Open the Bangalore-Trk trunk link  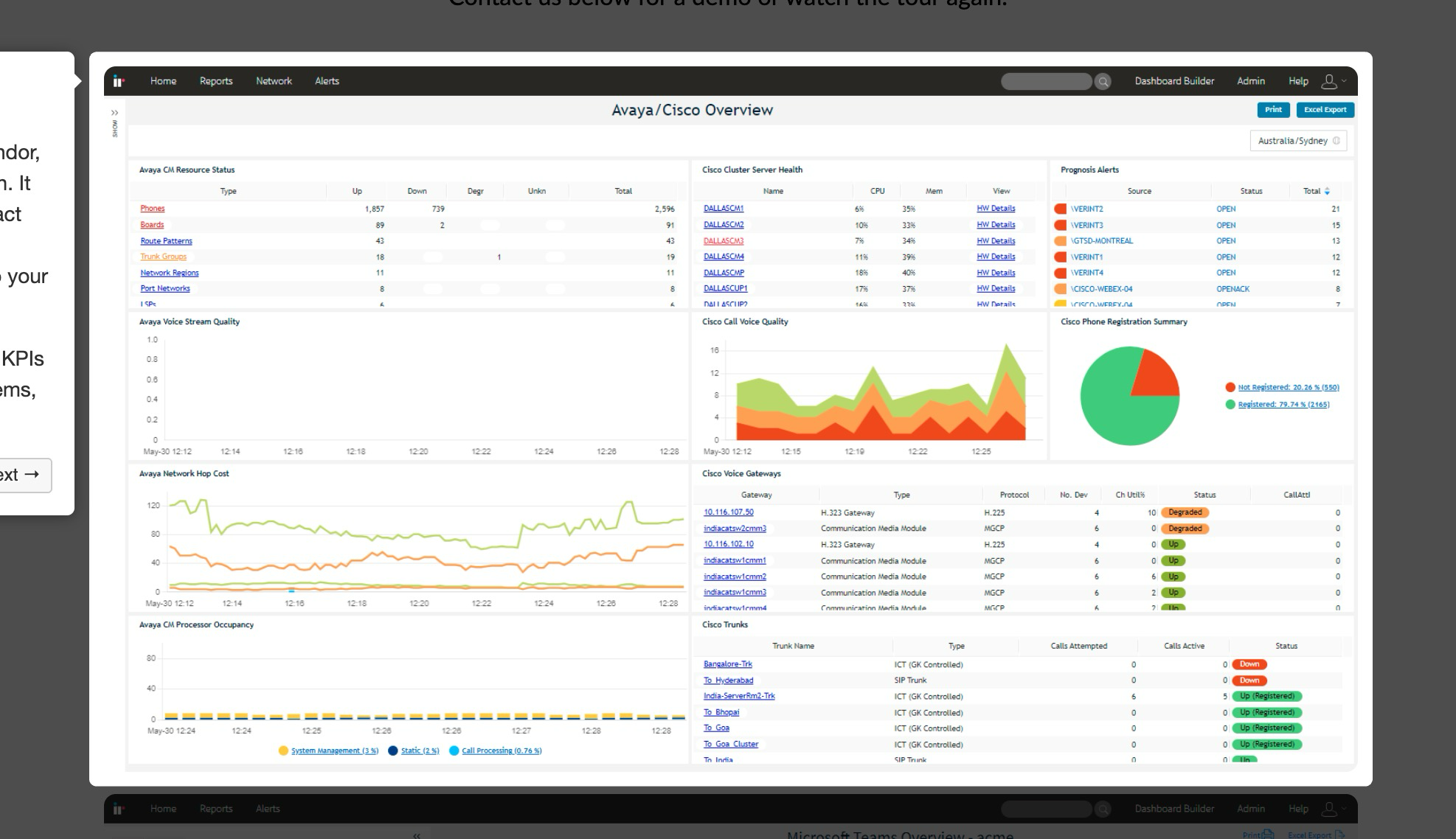[727, 664]
